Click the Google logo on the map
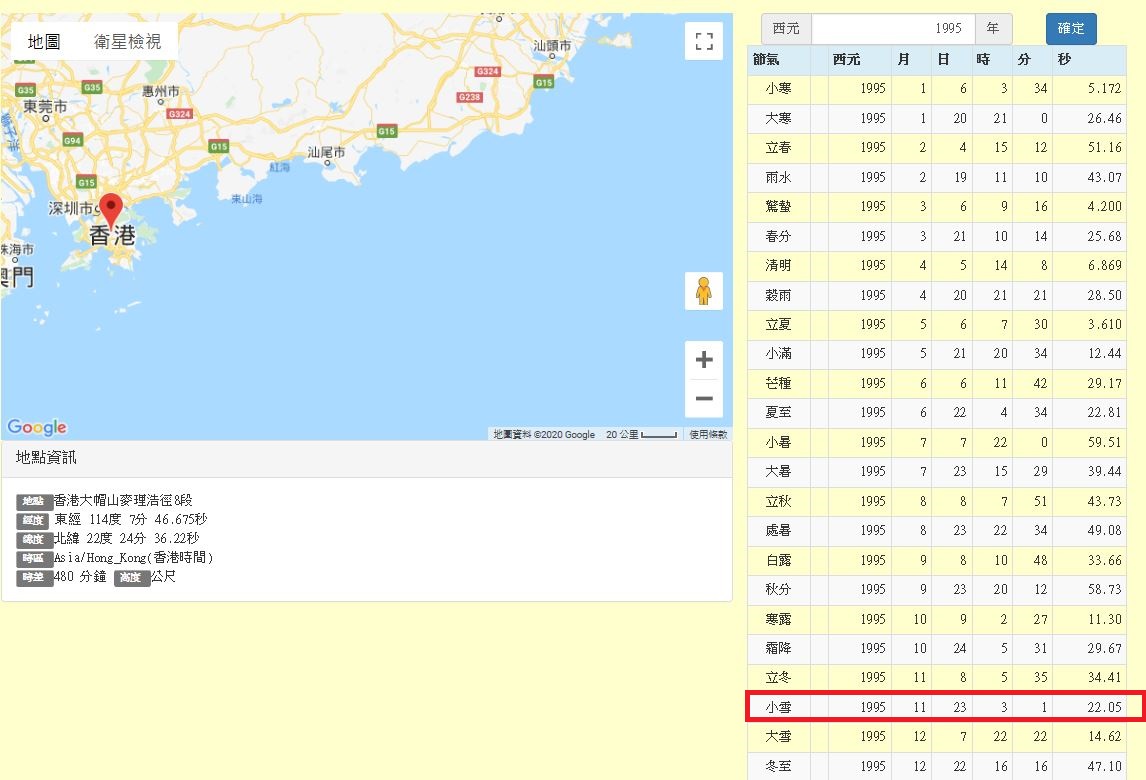 coord(37,427)
